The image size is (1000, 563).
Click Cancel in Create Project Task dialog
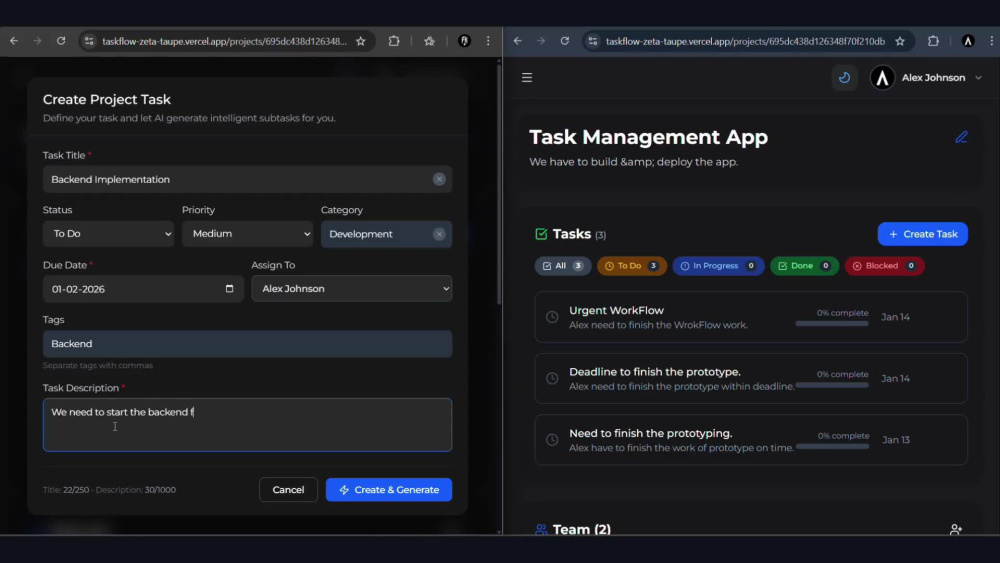coord(288,490)
